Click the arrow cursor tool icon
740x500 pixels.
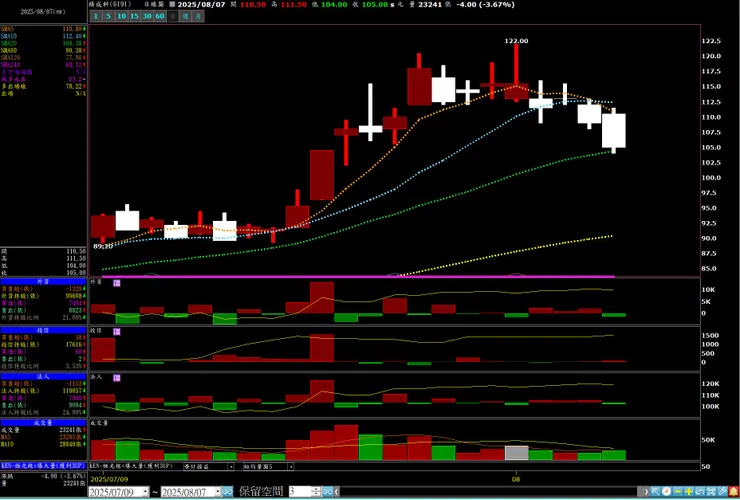point(655,491)
